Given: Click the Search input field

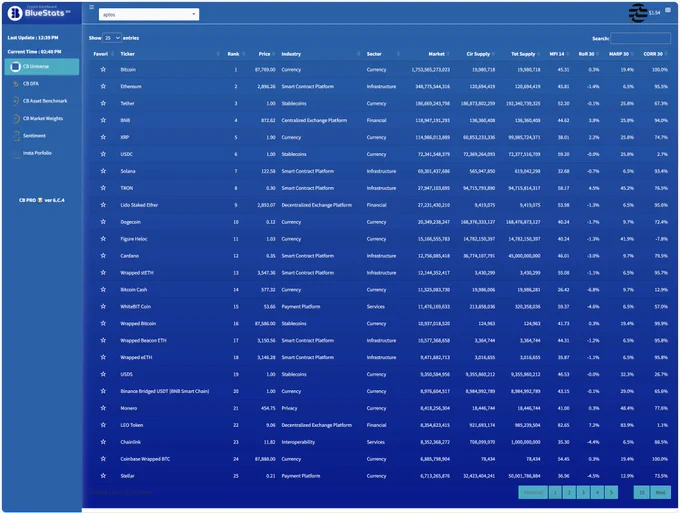Looking at the screenshot, I should pyautogui.click(x=641, y=38).
